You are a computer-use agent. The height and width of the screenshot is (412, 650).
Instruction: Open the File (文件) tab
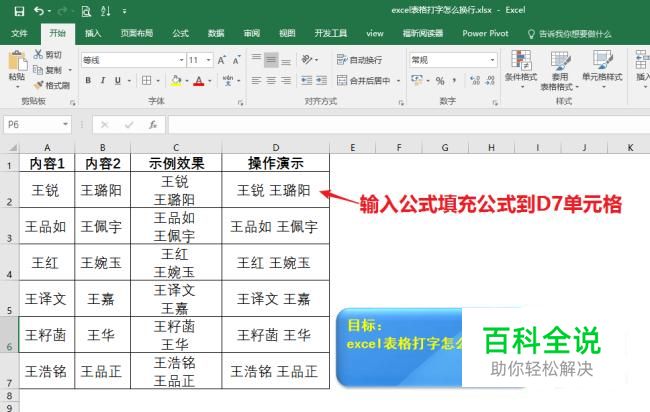pos(19,34)
